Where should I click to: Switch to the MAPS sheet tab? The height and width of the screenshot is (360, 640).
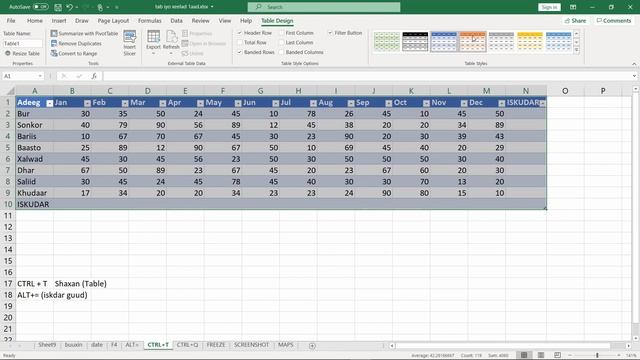[285, 345]
